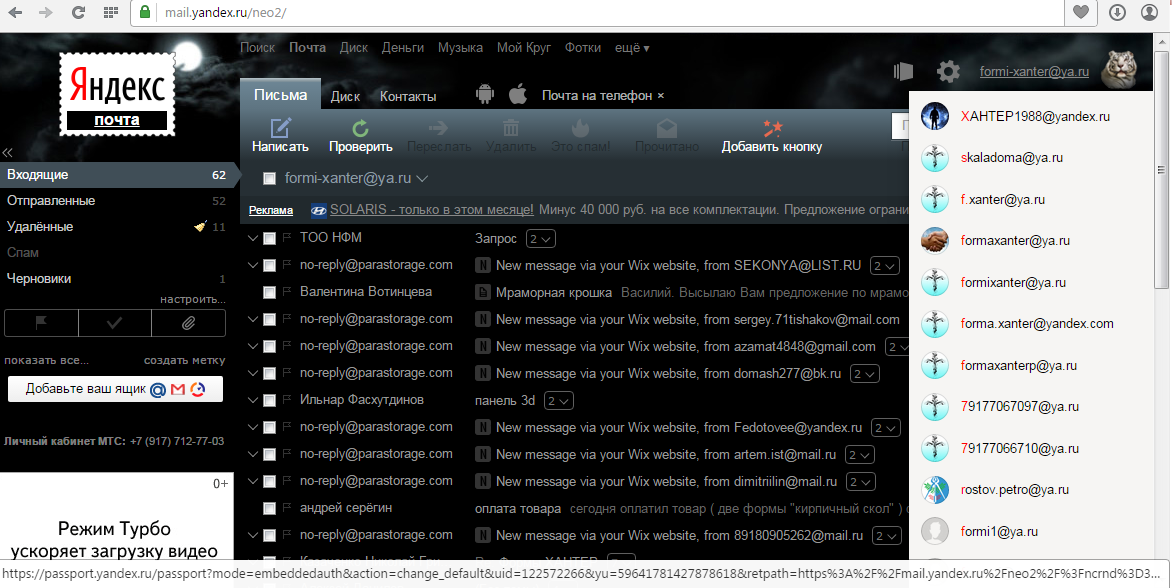Click the broom icon next to Удалённые
Screen dimensions: 1172x588
click(x=200, y=226)
